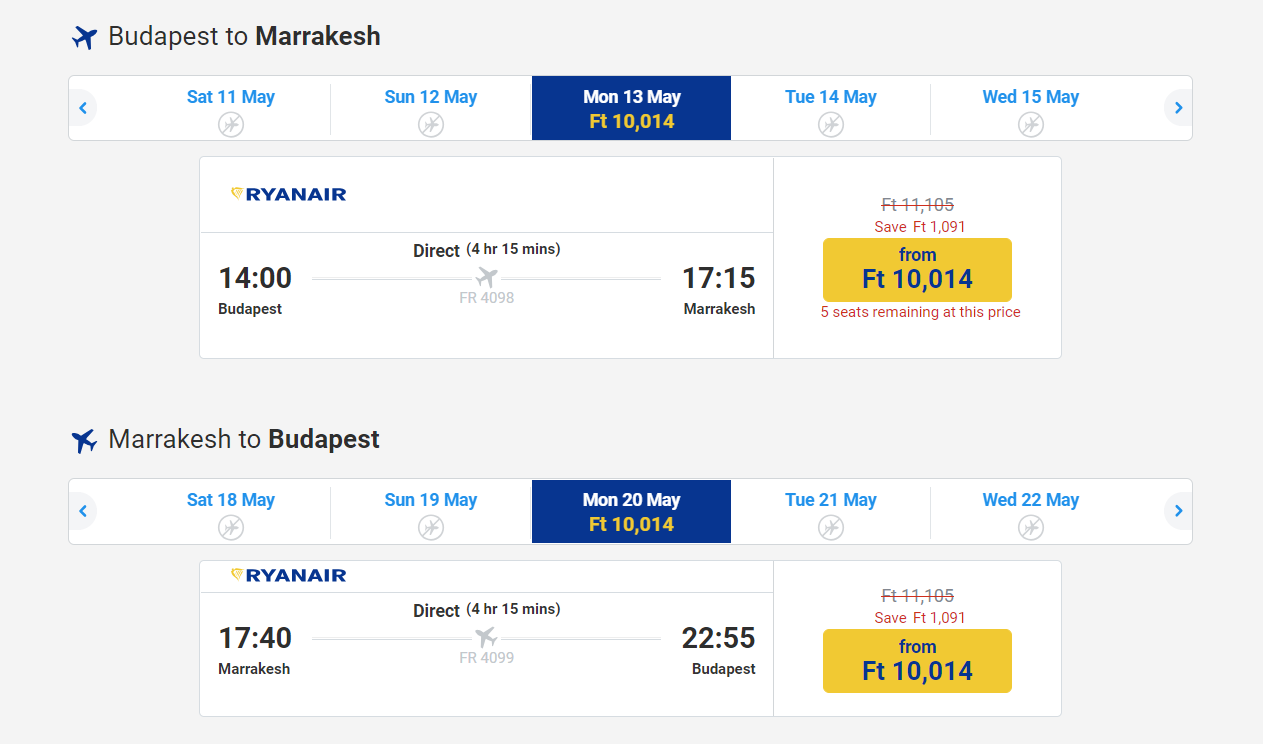Screen dimensions: 1263x744
Task: Click the plane icon above FR 4099
Action: coord(486,637)
